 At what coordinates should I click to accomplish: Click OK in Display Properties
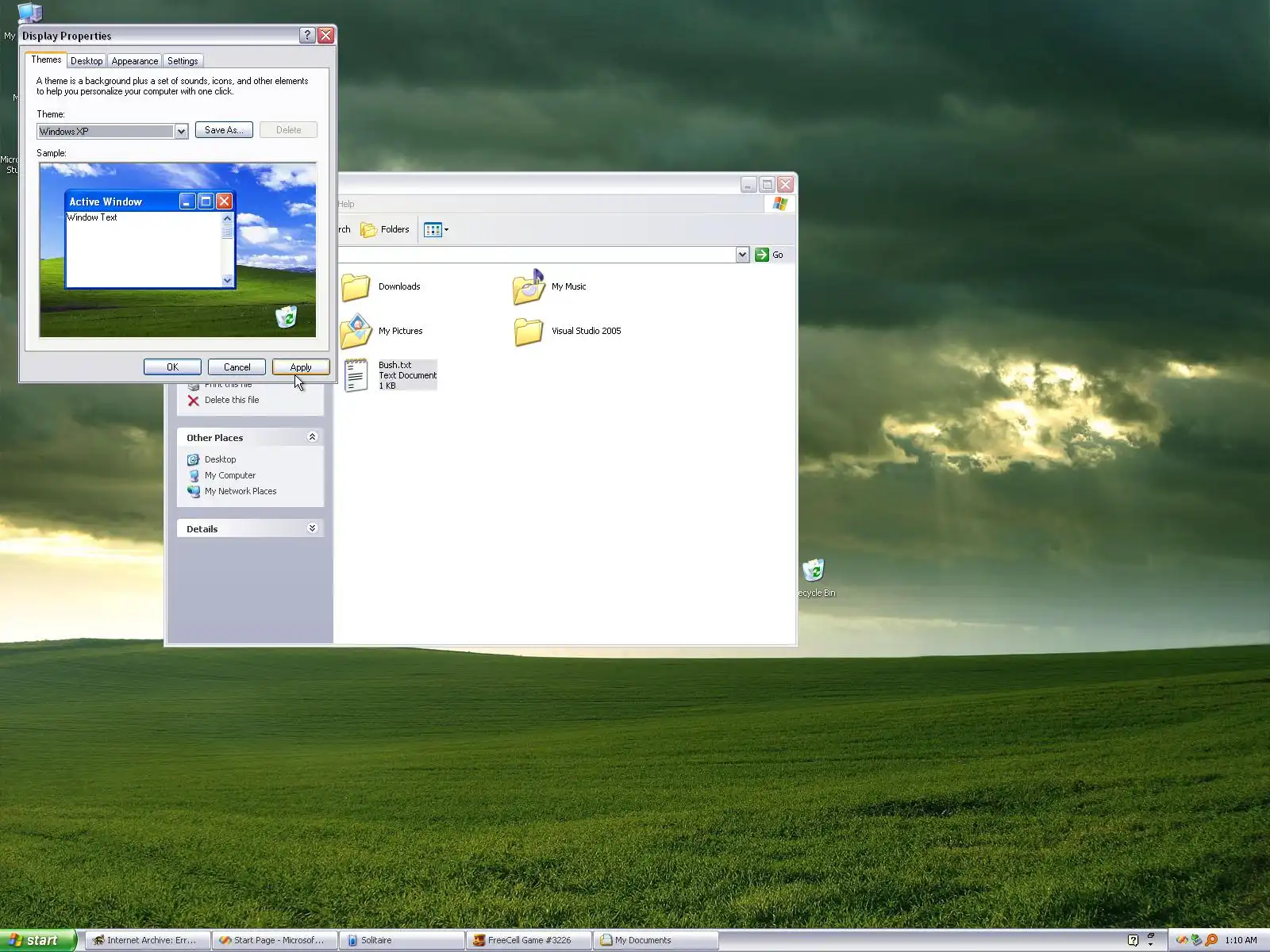[x=172, y=367]
